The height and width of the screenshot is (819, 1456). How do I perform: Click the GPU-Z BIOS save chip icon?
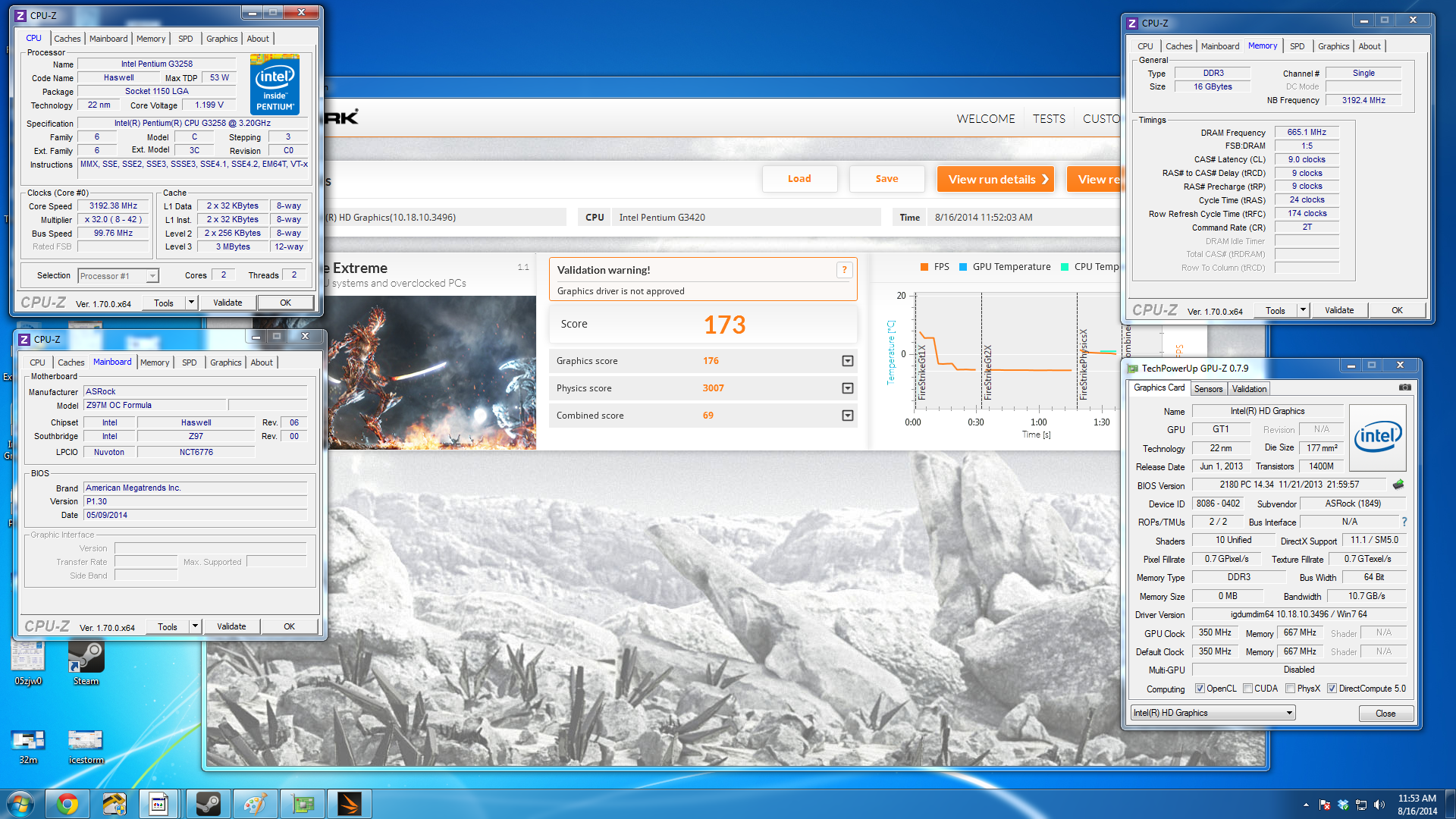pos(1398,485)
